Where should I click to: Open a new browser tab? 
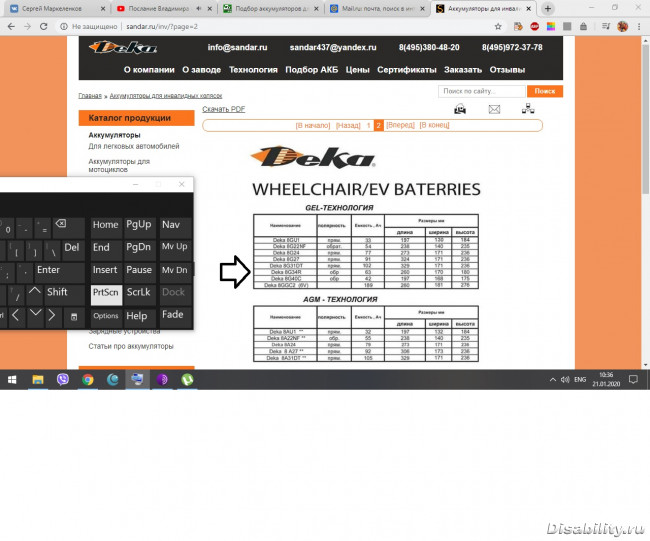click(548, 8)
